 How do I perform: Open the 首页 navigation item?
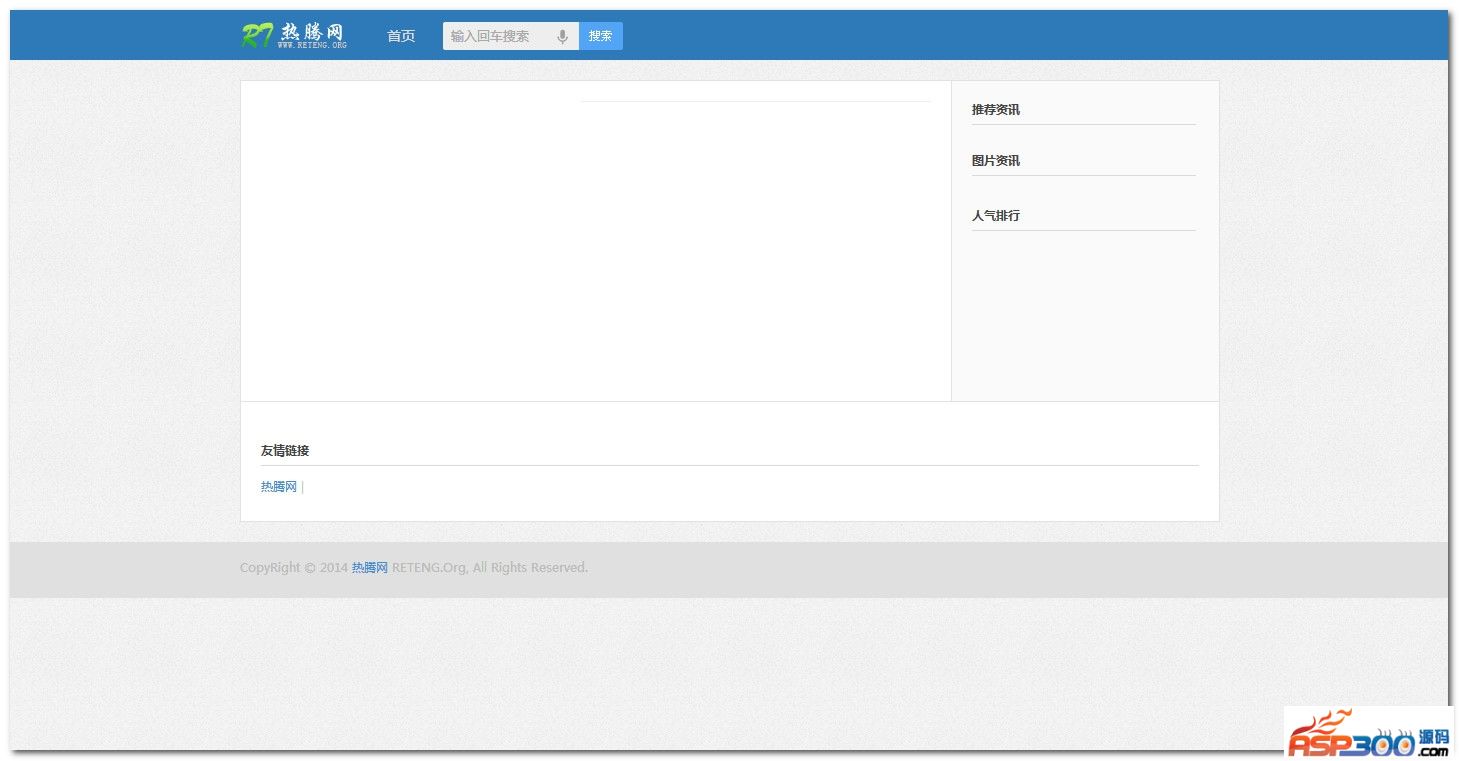coord(401,36)
